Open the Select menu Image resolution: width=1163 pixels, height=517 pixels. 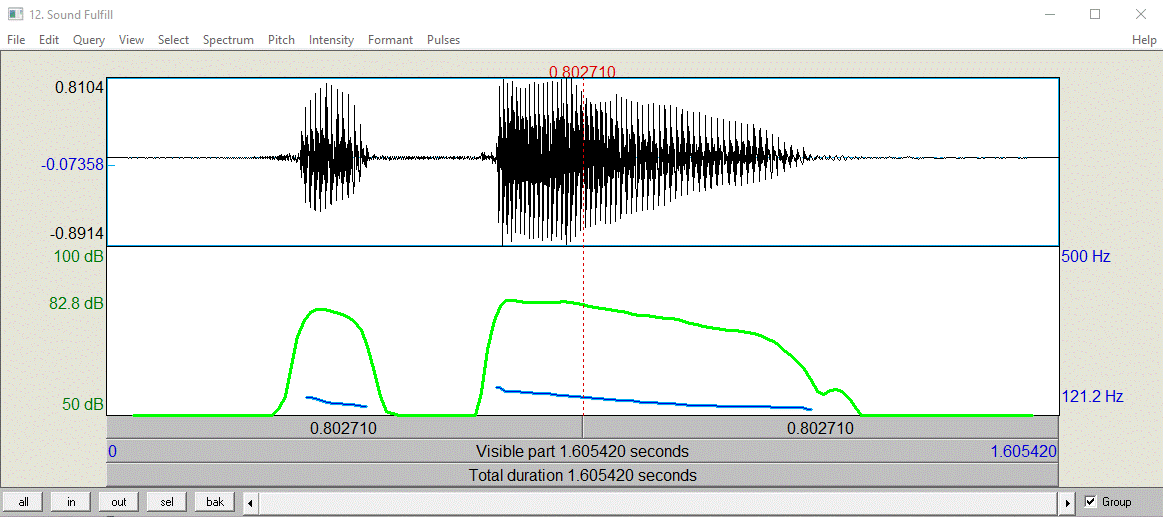[x=174, y=40]
